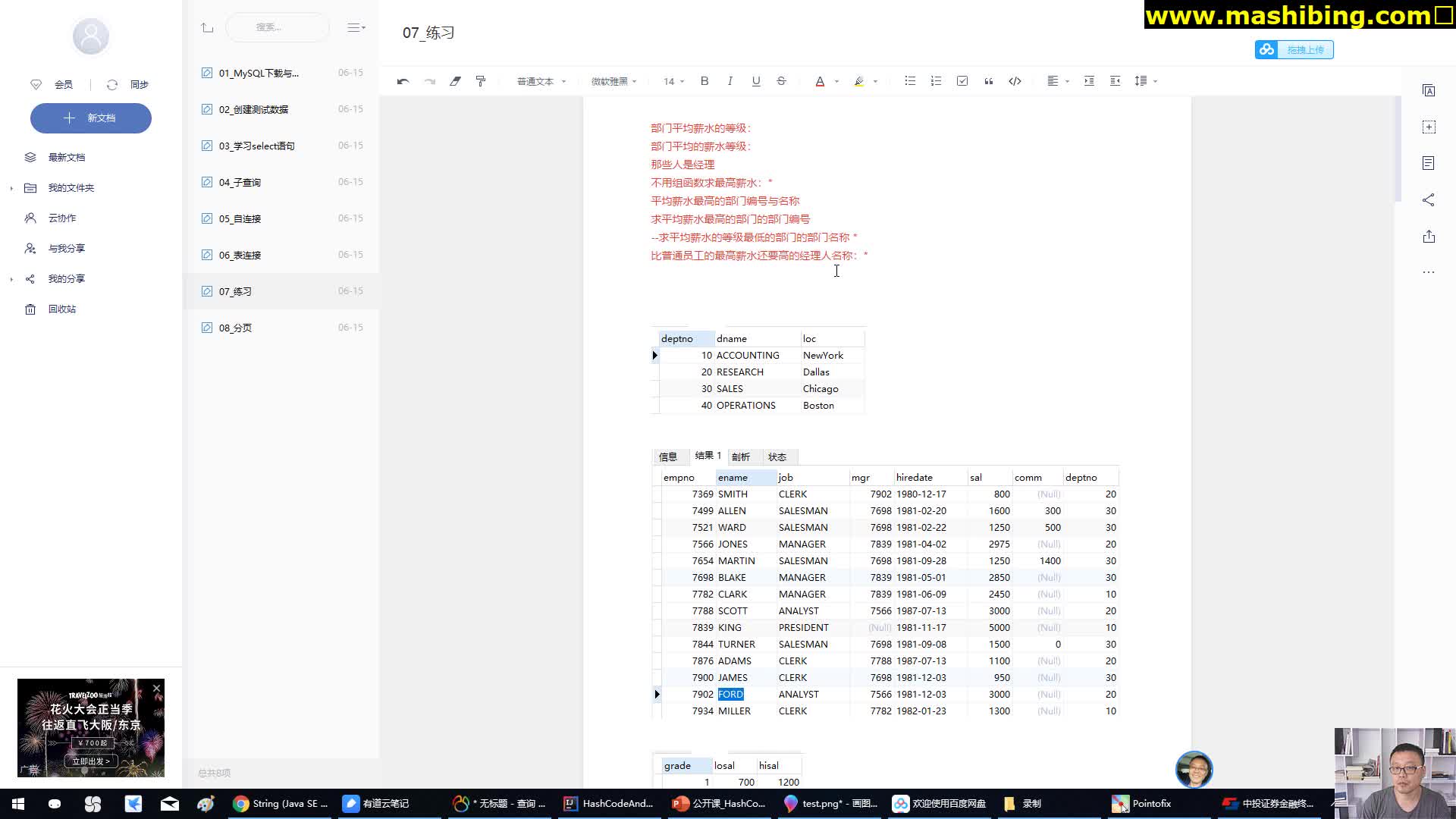Switch to the HashCodeAnd... IntelliJ taskbar item
The height and width of the screenshot is (819, 1456).
click(x=609, y=804)
